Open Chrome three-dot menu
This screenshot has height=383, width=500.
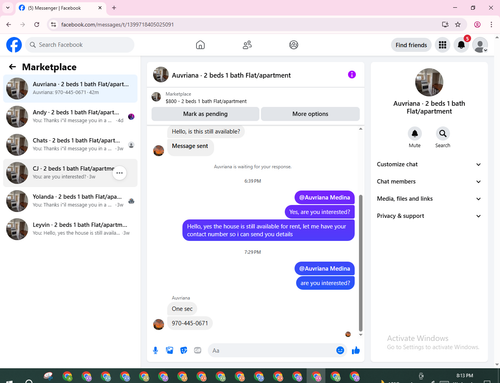click(x=491, y=24)
